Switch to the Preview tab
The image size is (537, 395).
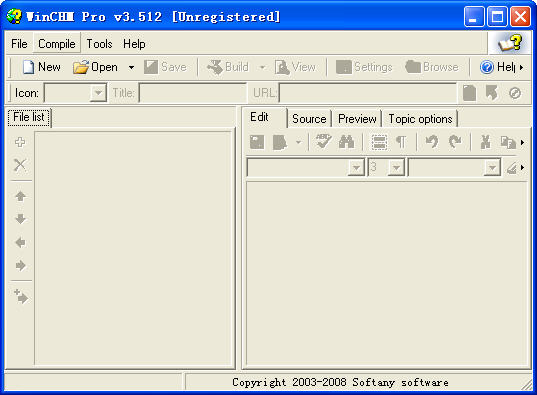(x=357, y=119)
